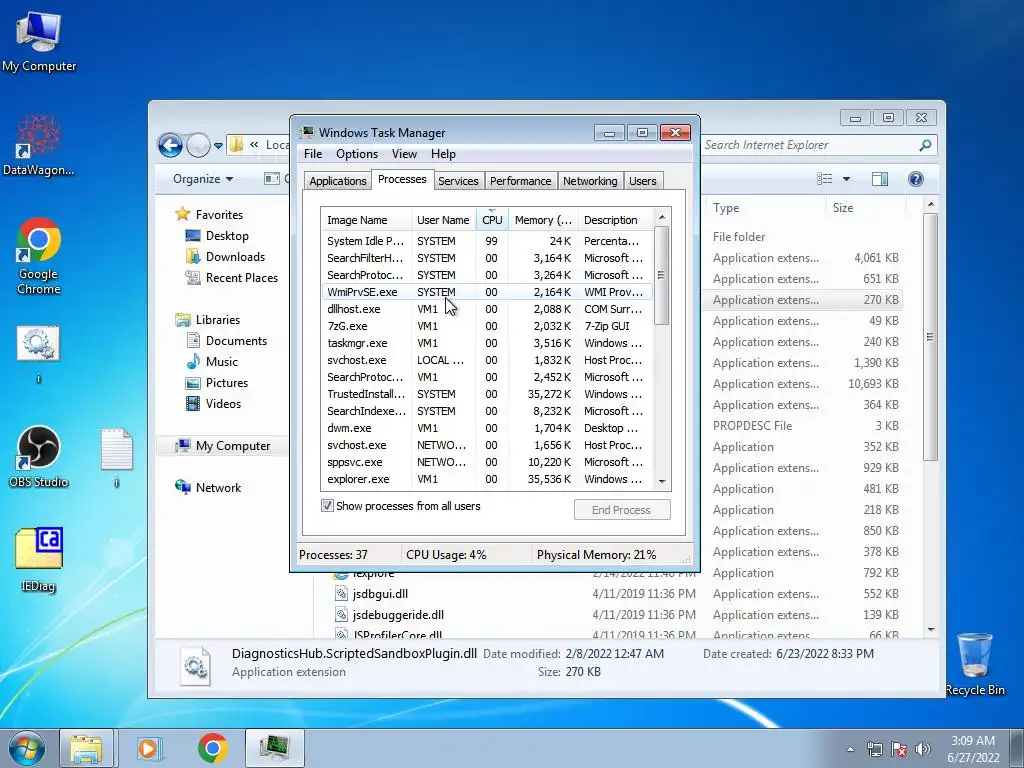Sort processes by the CPU column

(x=492, y=220)
